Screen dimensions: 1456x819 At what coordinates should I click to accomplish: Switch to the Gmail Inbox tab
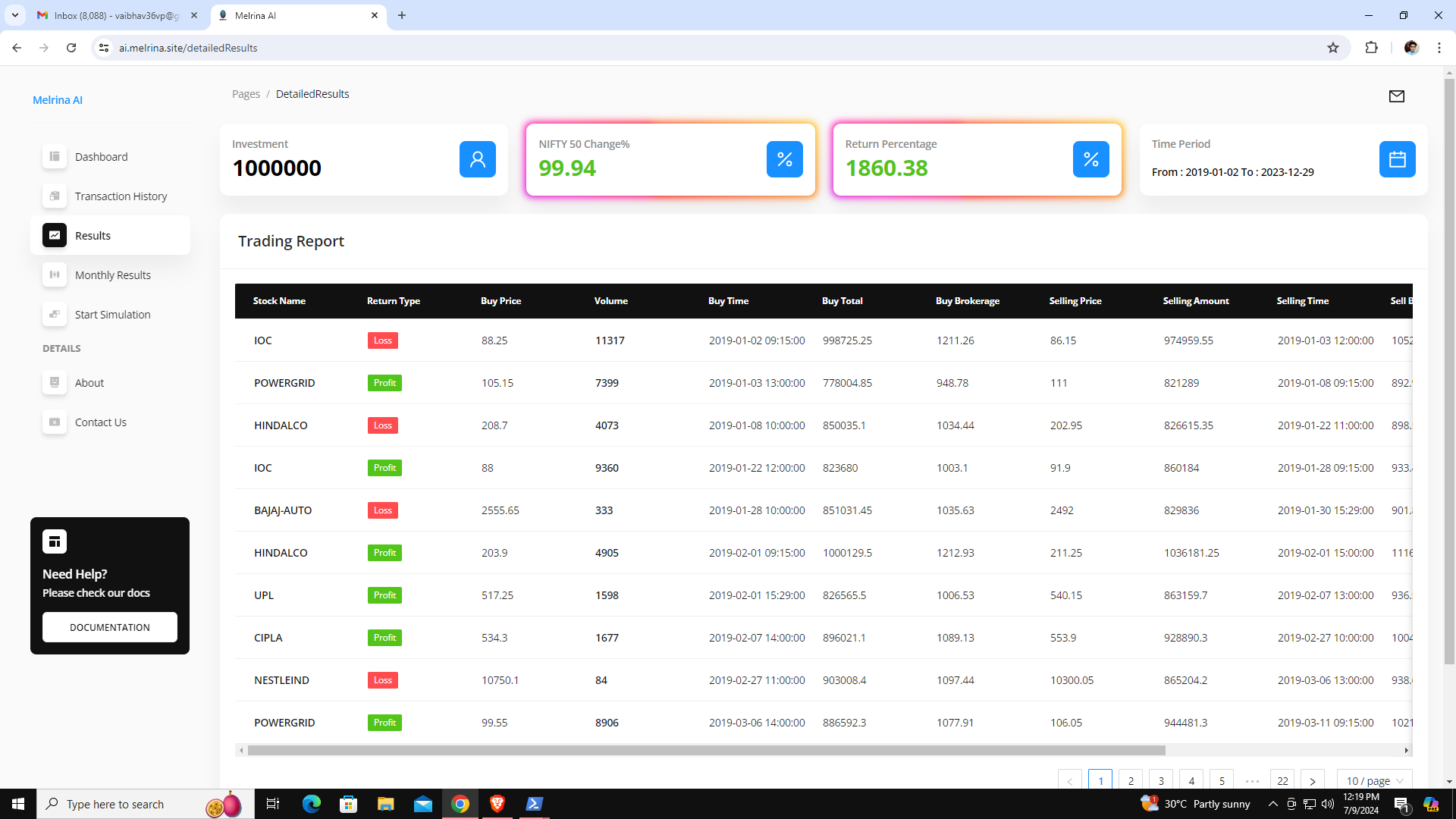coord(118,15)
